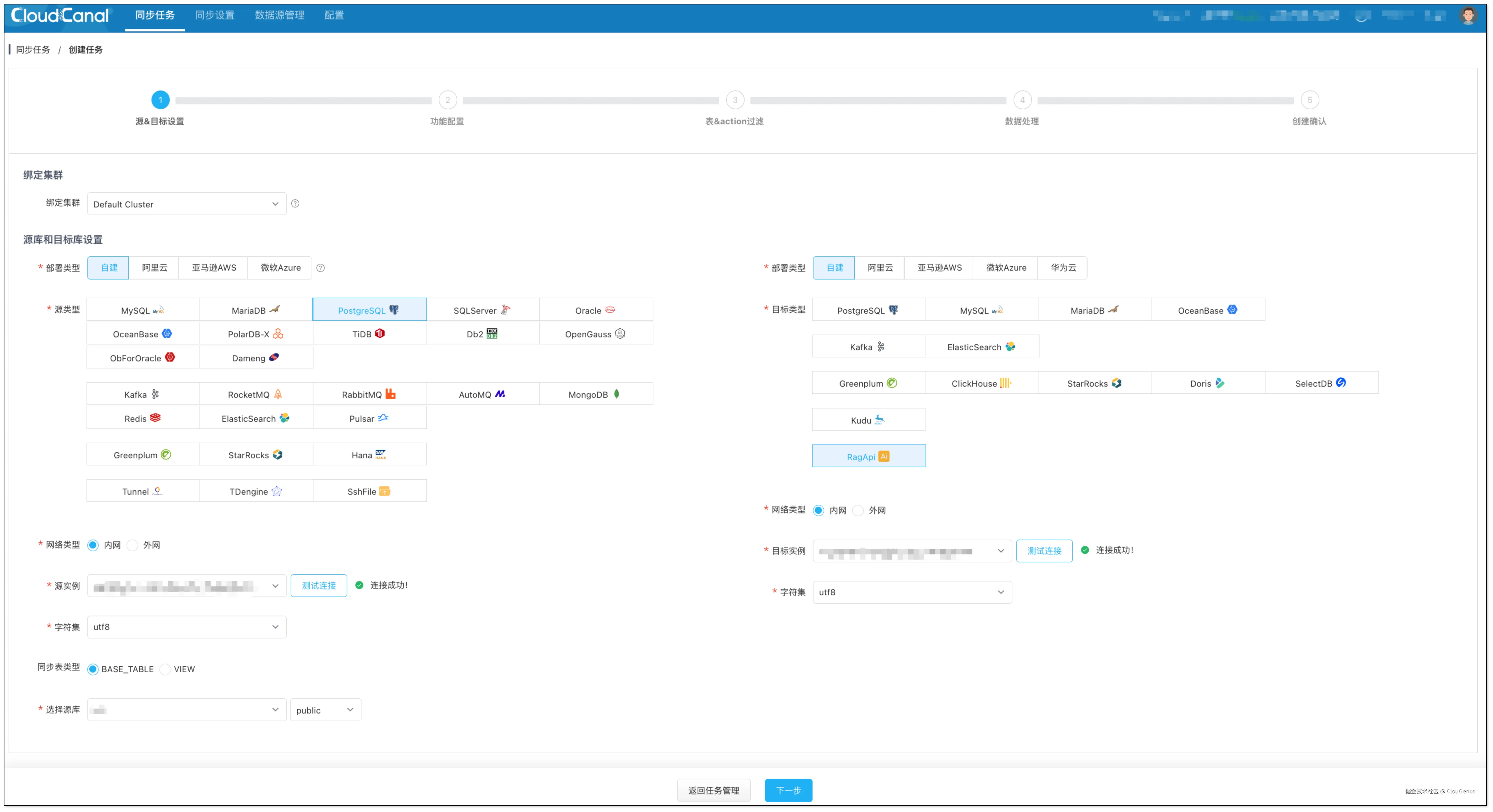Select Redis source type tile
Viewport: 1493px width, 812px height.
point(143,418)
